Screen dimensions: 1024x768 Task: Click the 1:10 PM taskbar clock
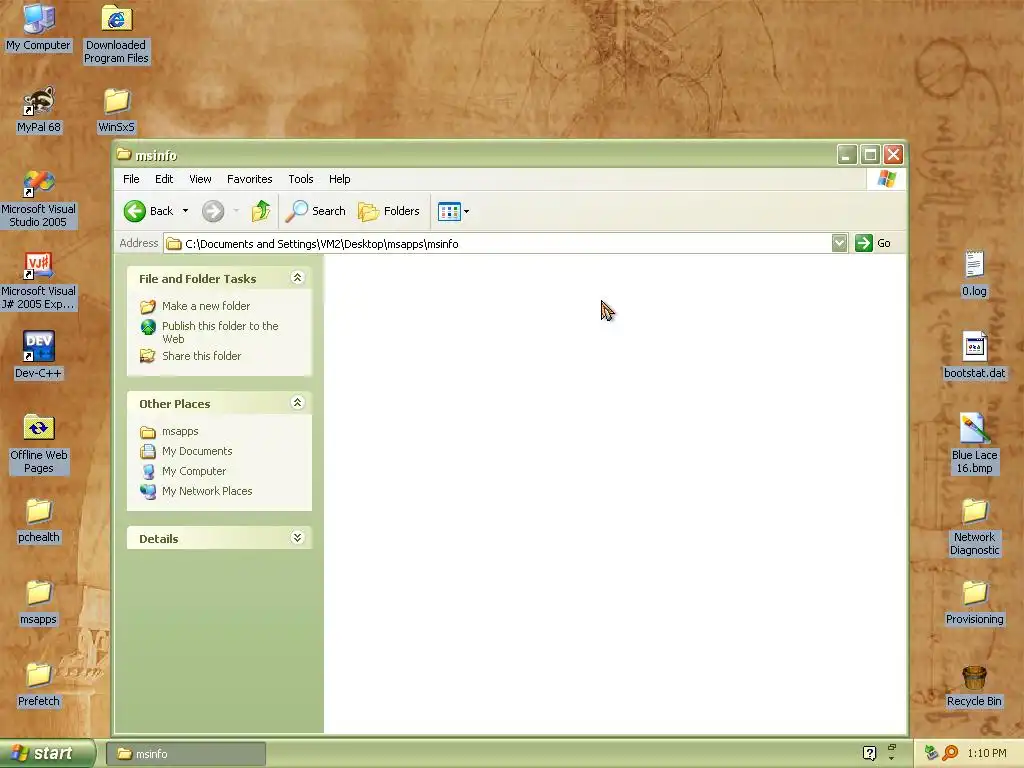987,753
